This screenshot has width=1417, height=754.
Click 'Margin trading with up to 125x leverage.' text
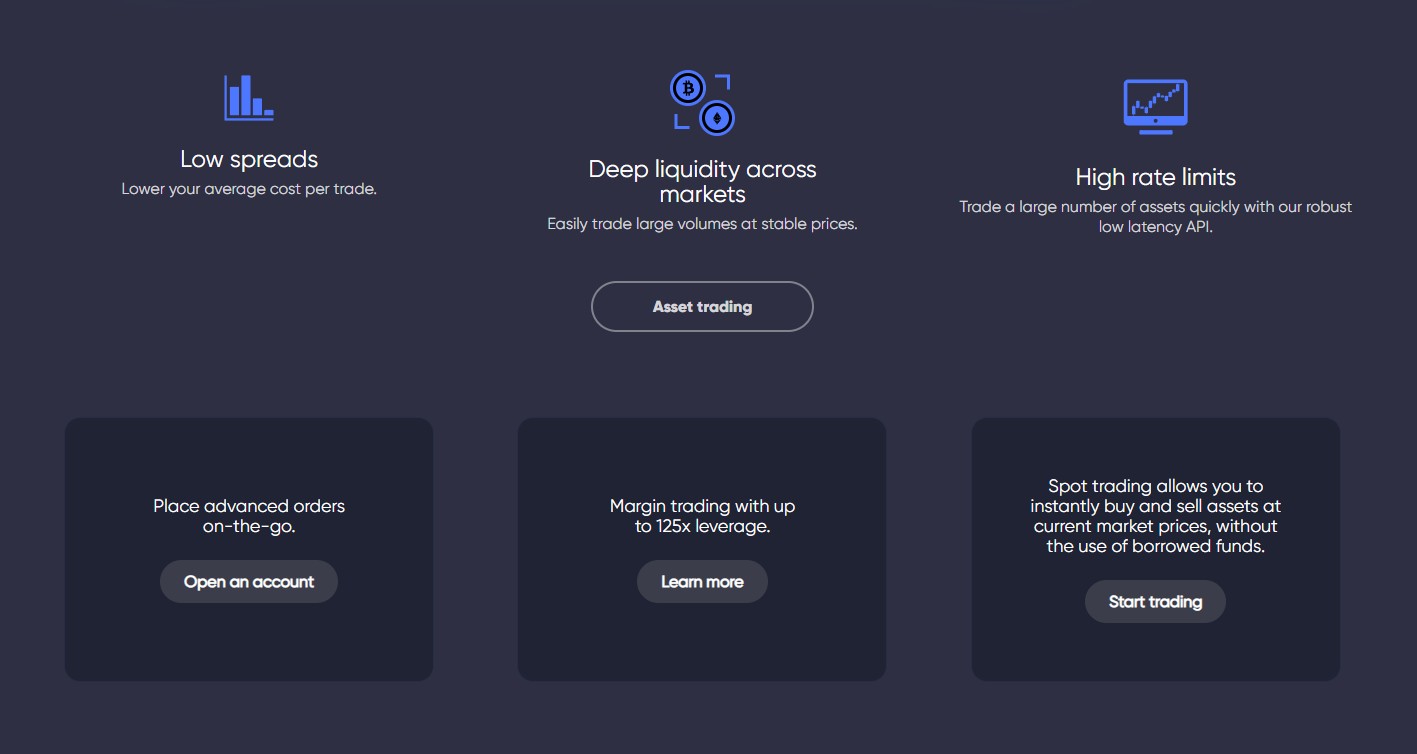[x=702, y=516]
